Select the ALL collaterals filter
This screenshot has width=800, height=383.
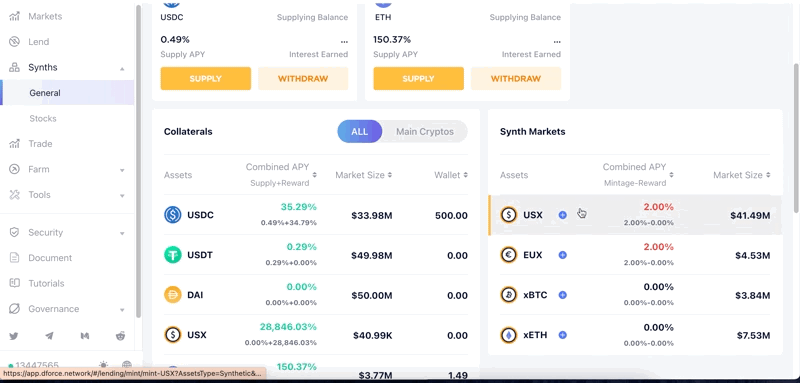[359, 132]
